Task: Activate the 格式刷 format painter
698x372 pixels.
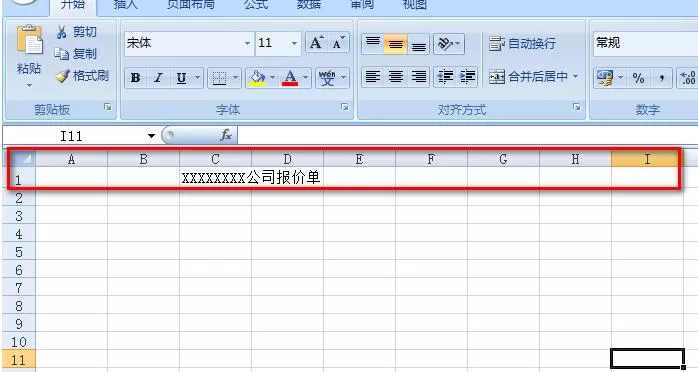Action: [82, 76]
